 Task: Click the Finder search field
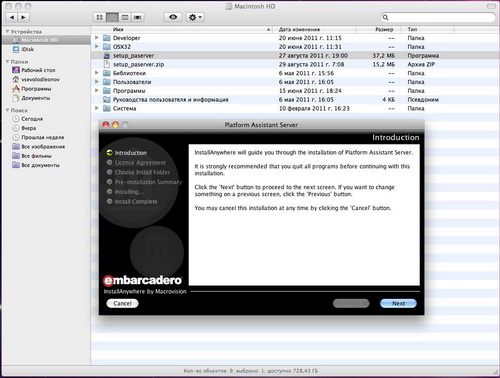[x=438, y=17]
